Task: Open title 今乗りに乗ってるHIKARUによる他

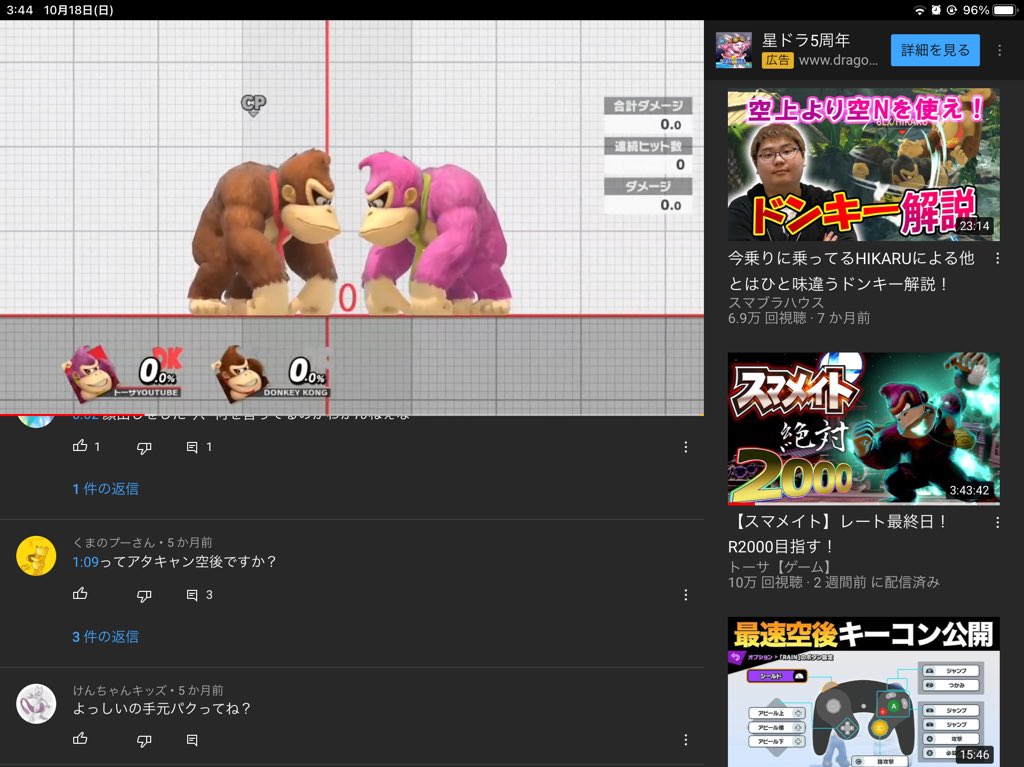Action: [851, 259]
